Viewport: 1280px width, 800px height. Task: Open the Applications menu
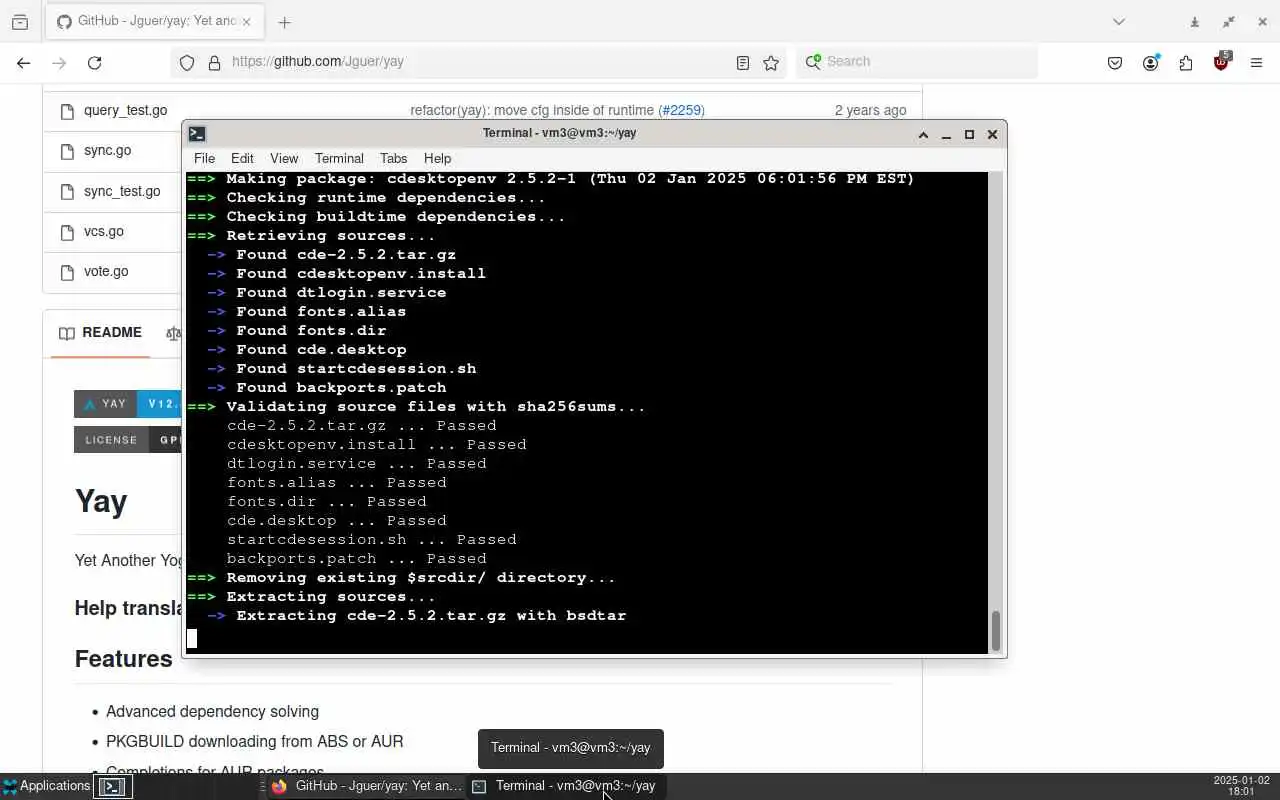pyautogui.click(x=46, y=786)
